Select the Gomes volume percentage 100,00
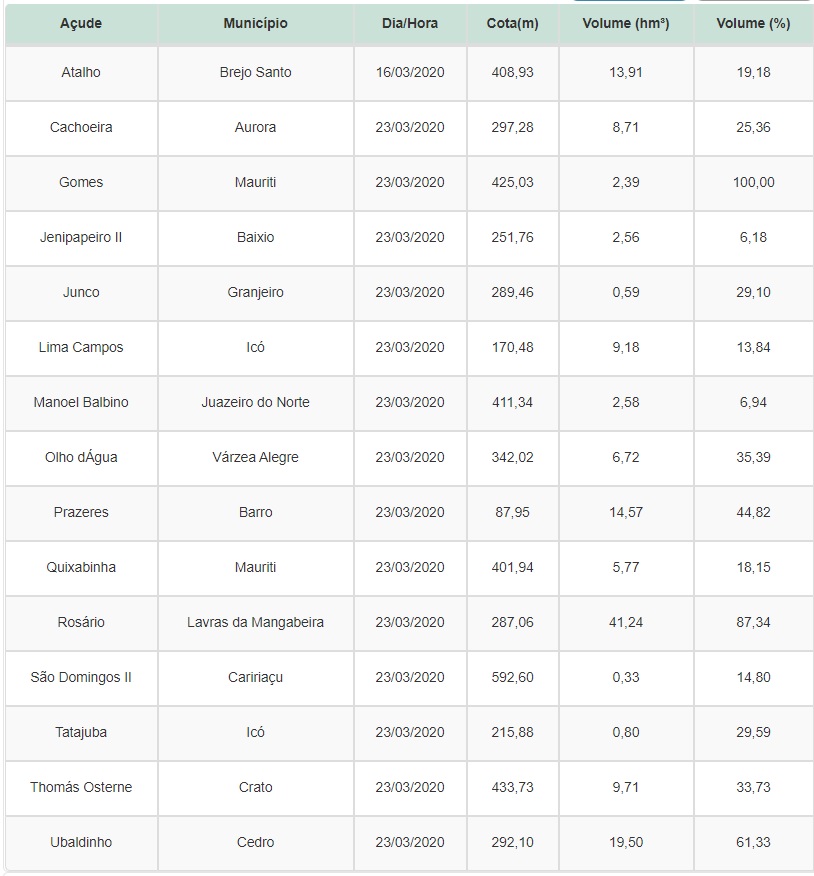This screenshot has height=876, width=814. pyautogui.click(x=753, y=183)
